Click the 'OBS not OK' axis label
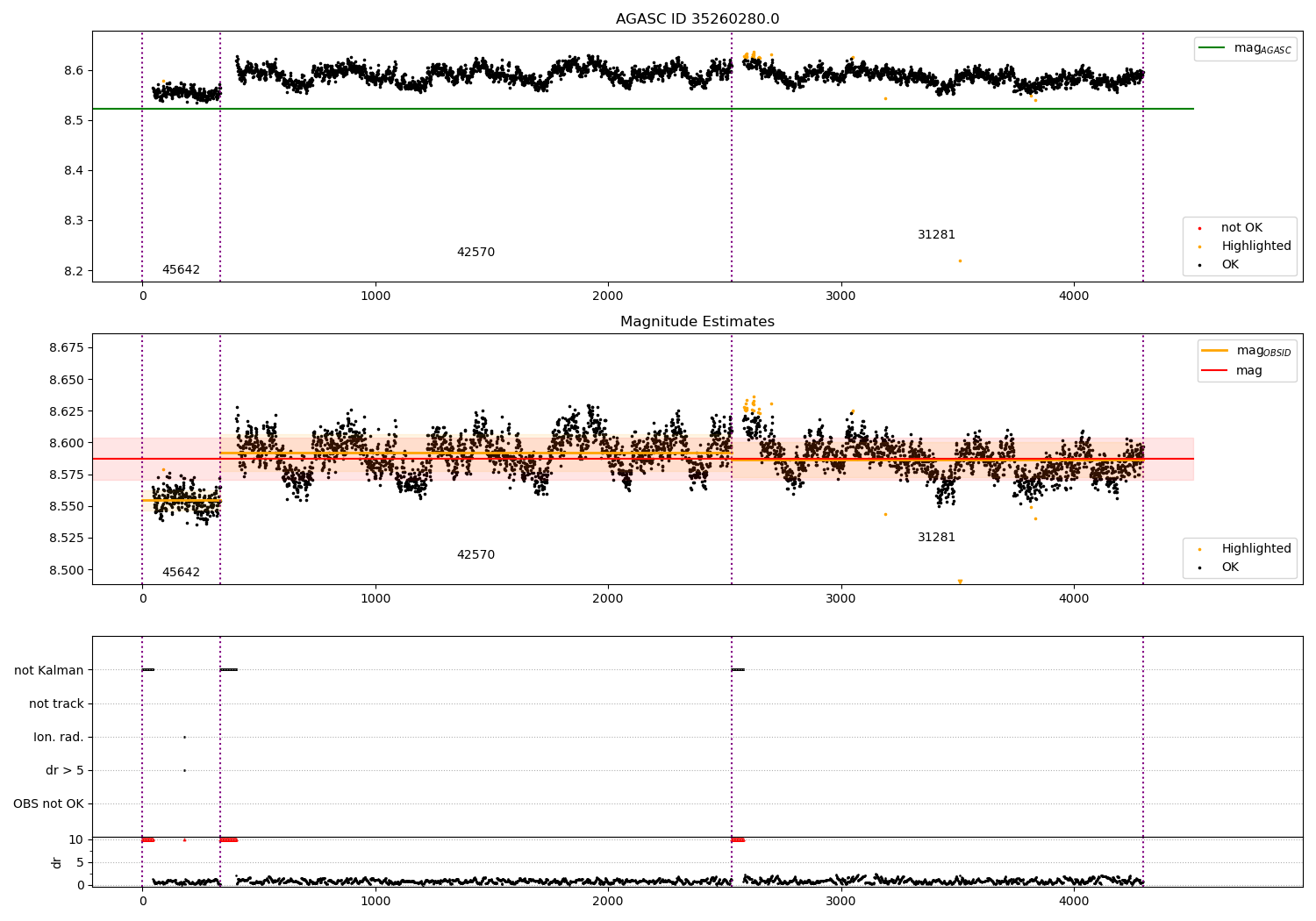1316x921 pixels. 48,803
